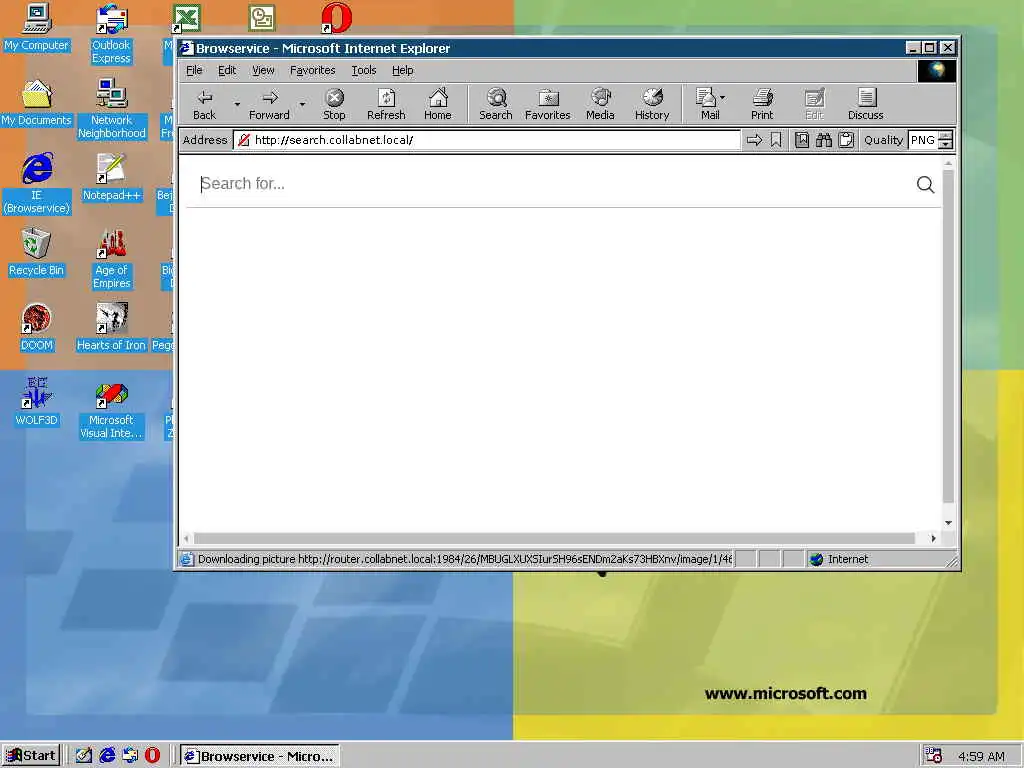Open the Start menu button
The image size is (1024, 768).
(31, 756)
